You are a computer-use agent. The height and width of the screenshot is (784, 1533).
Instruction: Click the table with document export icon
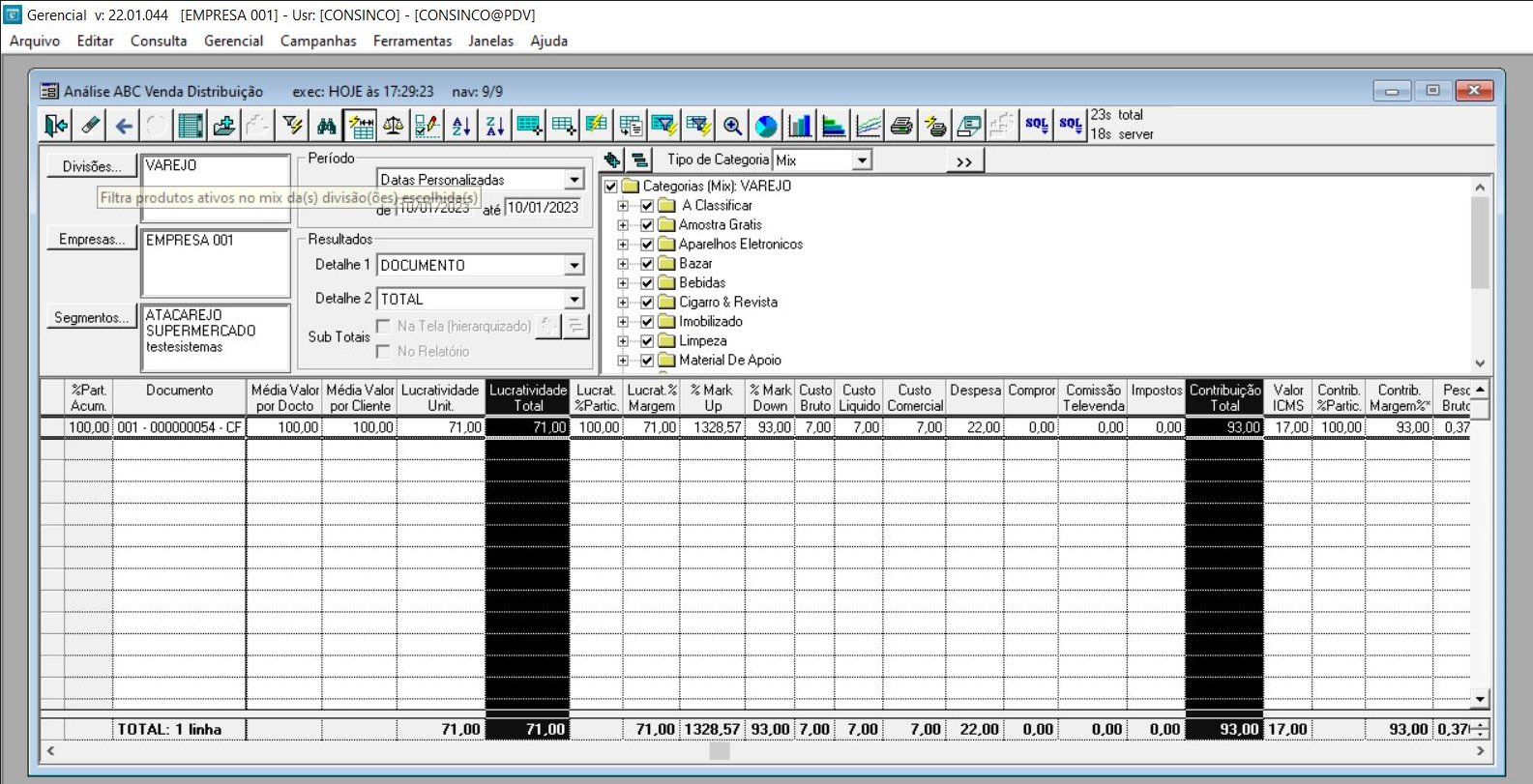pos(631,125)
